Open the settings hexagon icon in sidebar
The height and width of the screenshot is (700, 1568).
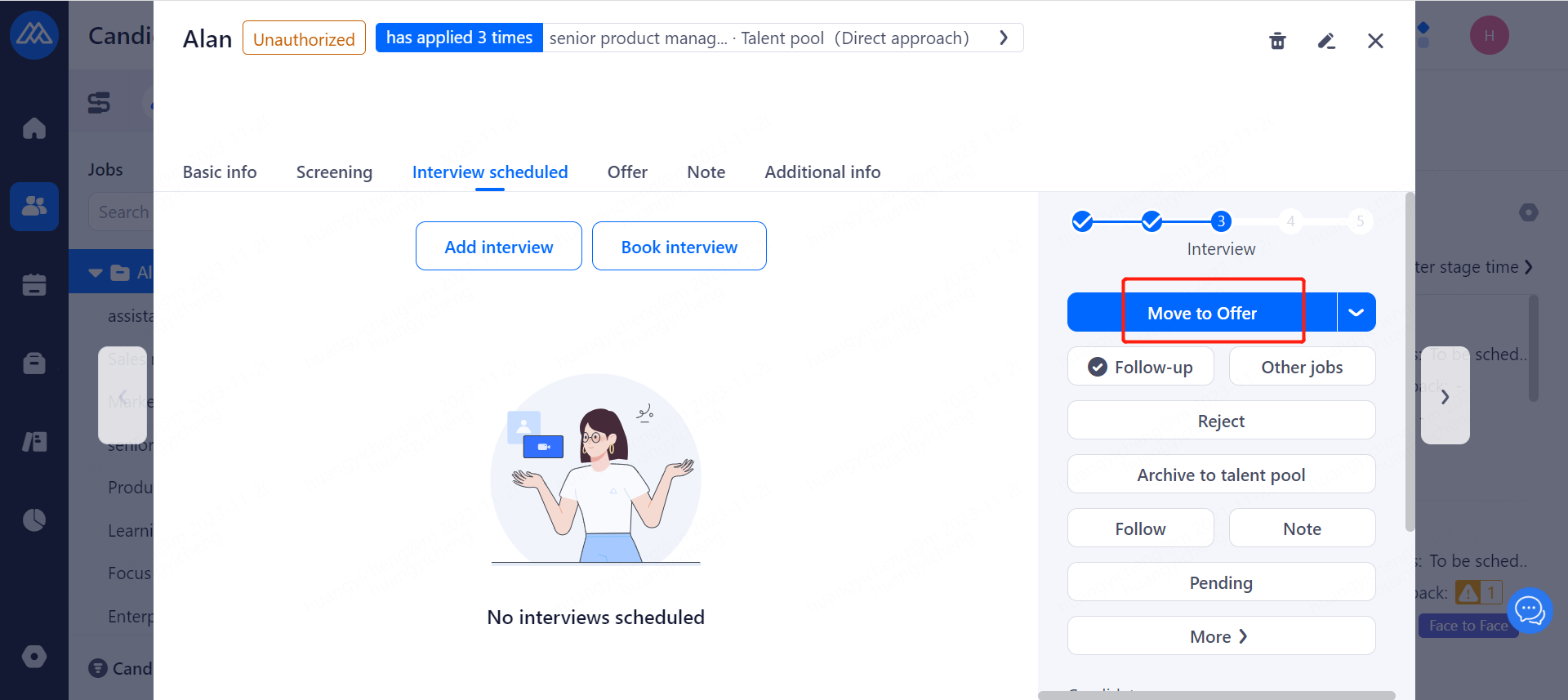[x=34, y=657]
